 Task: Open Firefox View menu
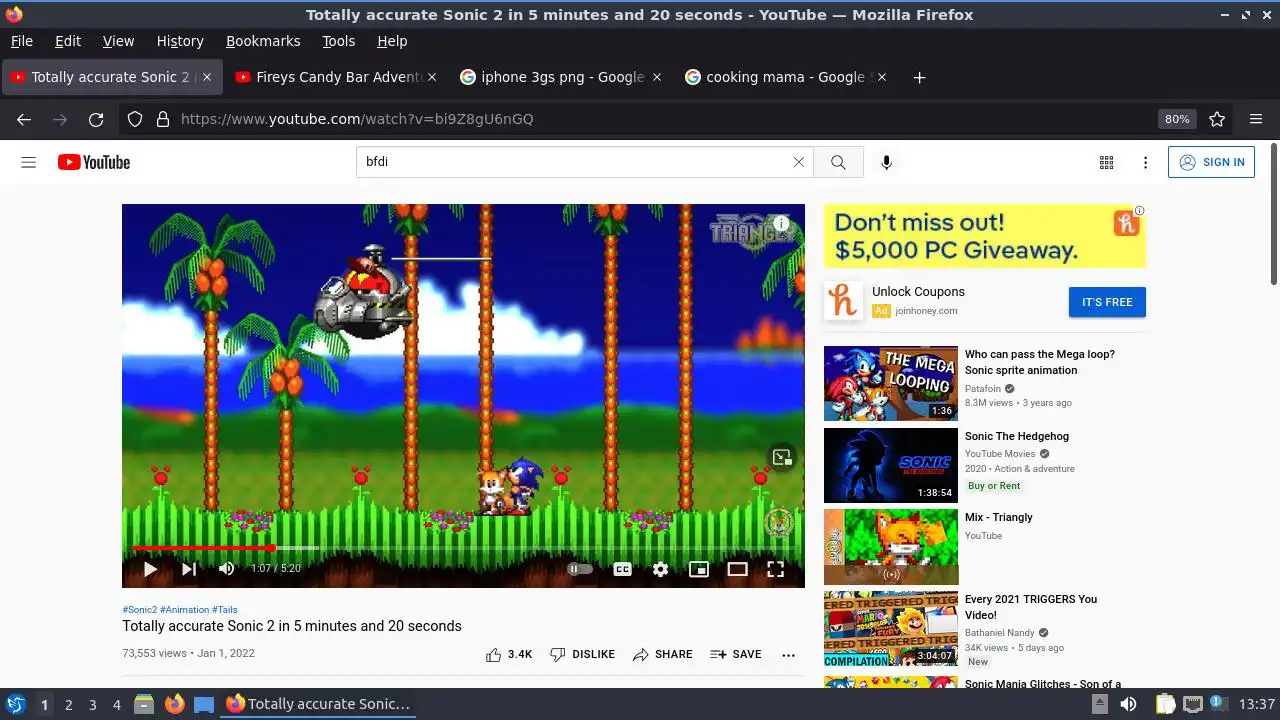tap(118, 41)
